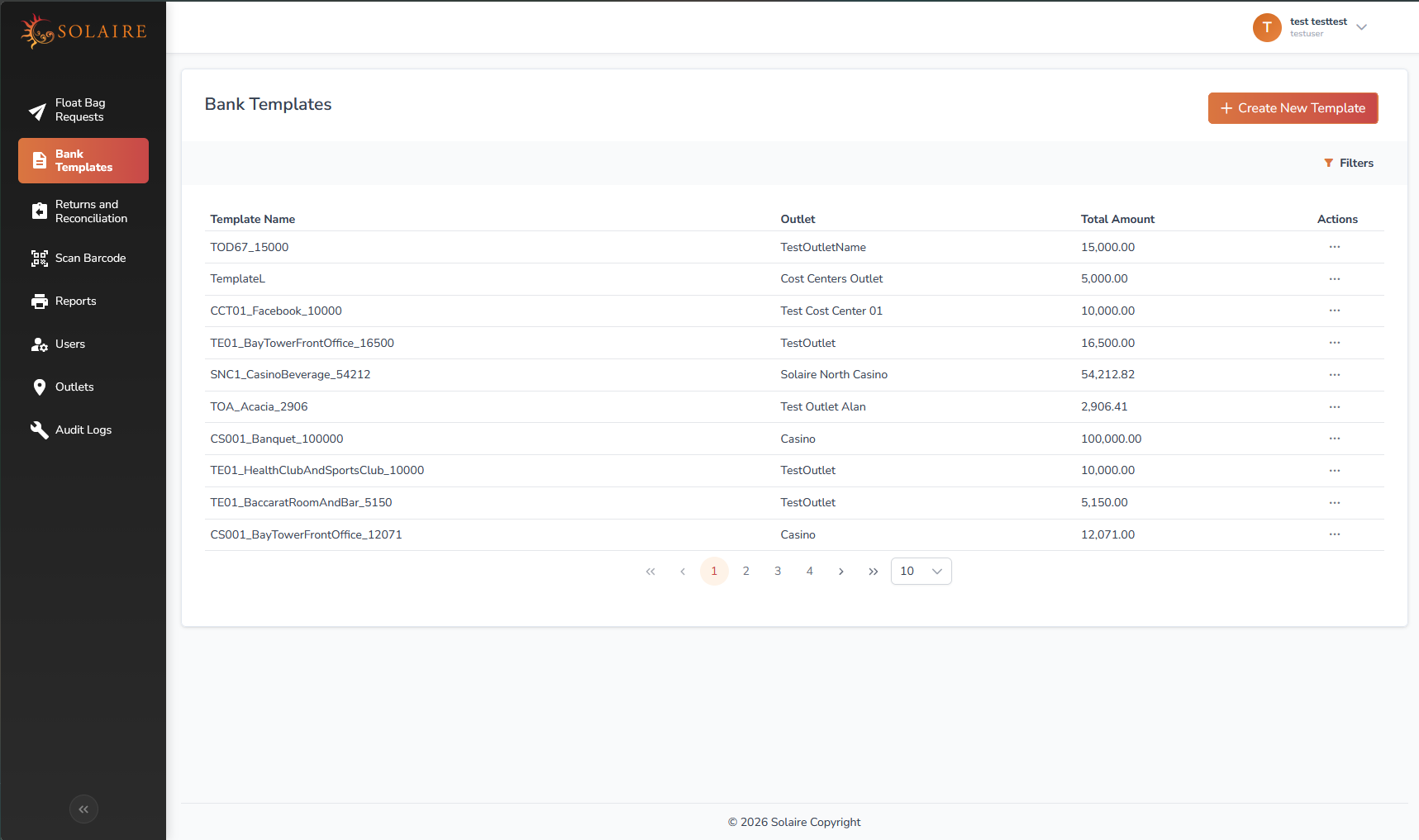The width and height of the screenshot is (1419, 840).
Task: Open actions menu for TE01_HealthClubAndSportsClub_10000 row
Action: click(x=1334, y=471)
